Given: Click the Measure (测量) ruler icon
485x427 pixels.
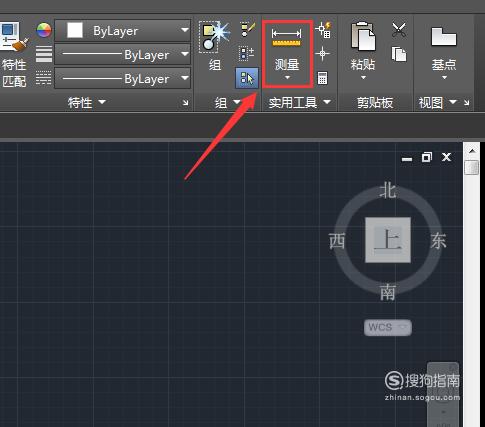Looking at the screenshot, I should pyautogui.click(x=287, y=37).
